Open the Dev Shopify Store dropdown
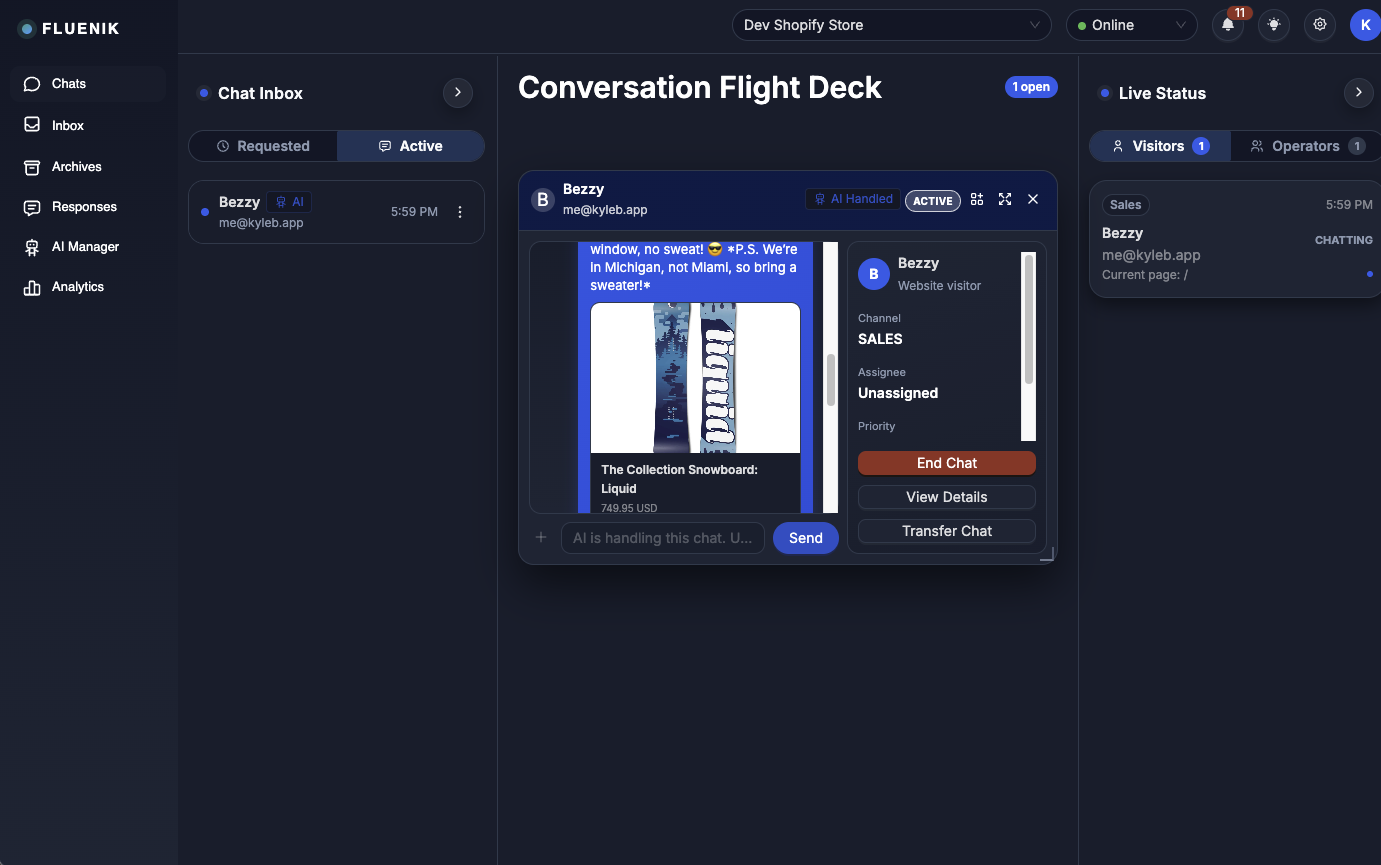Viewport: 1381px width, 865px height. 890,24
